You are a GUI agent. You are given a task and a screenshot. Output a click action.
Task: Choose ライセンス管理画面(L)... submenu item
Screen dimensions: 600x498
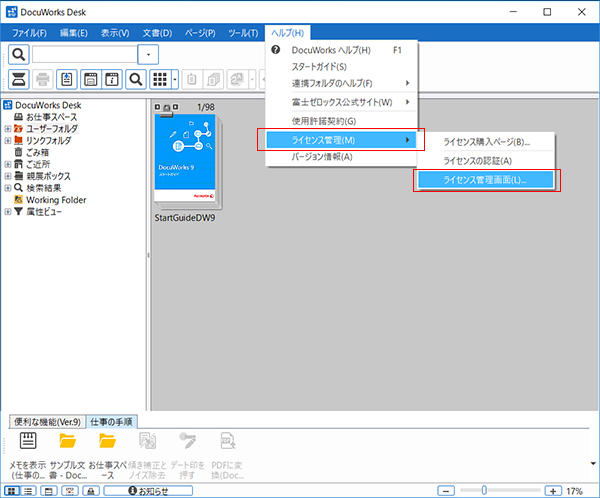pos(486,180)
